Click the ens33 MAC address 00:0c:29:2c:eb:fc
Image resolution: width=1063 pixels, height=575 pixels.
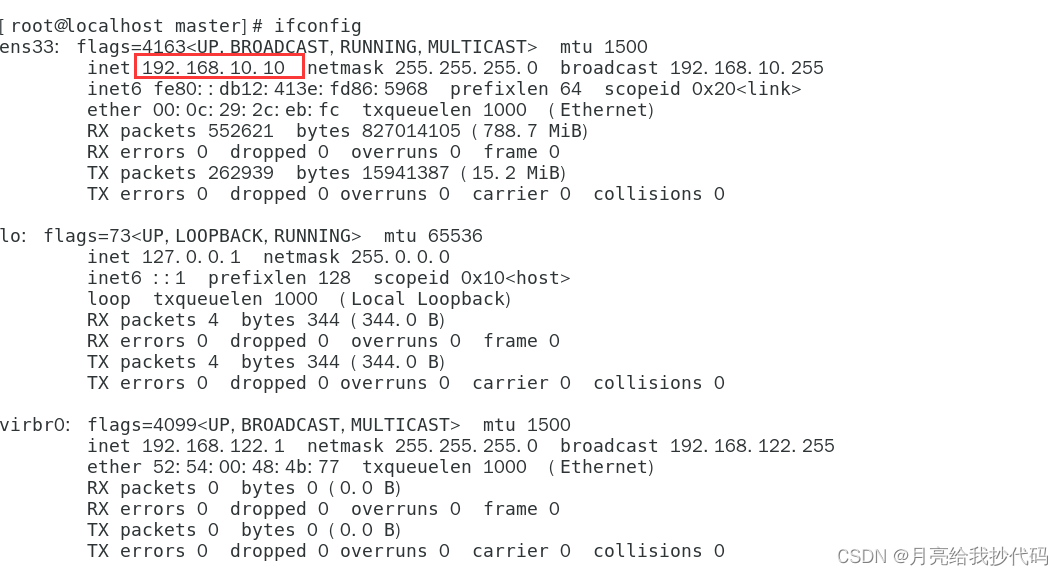pos(246,110)
